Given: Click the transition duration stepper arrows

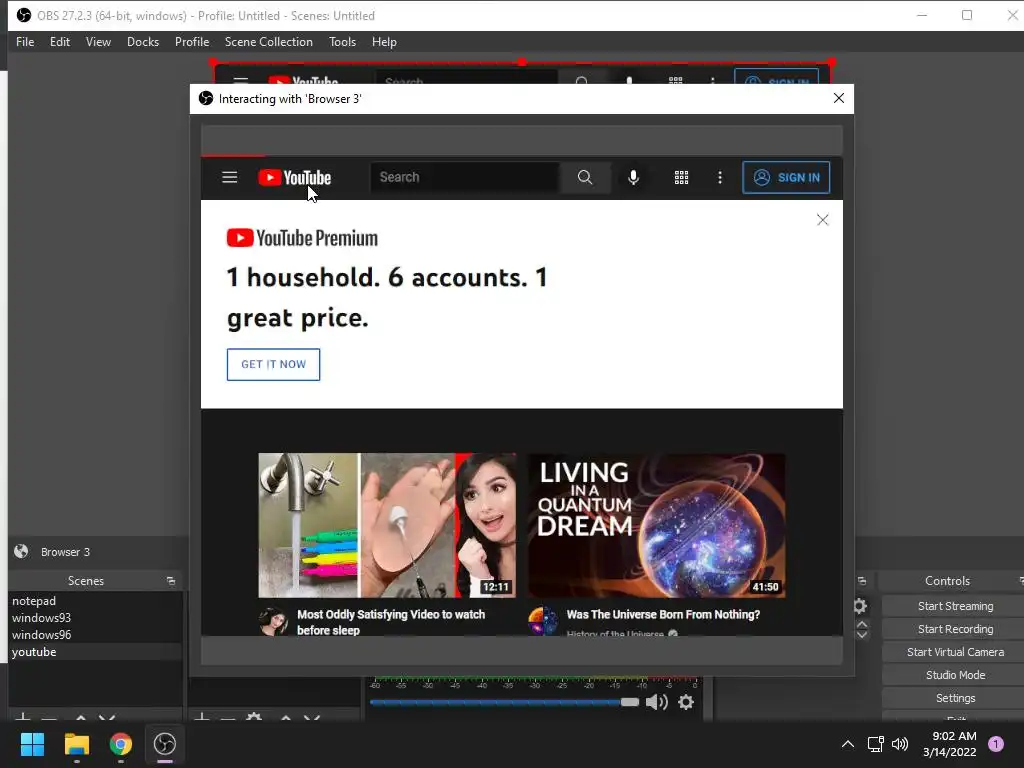Looking at the screenshot, I should pyautogui.click(x=862, y=629).
